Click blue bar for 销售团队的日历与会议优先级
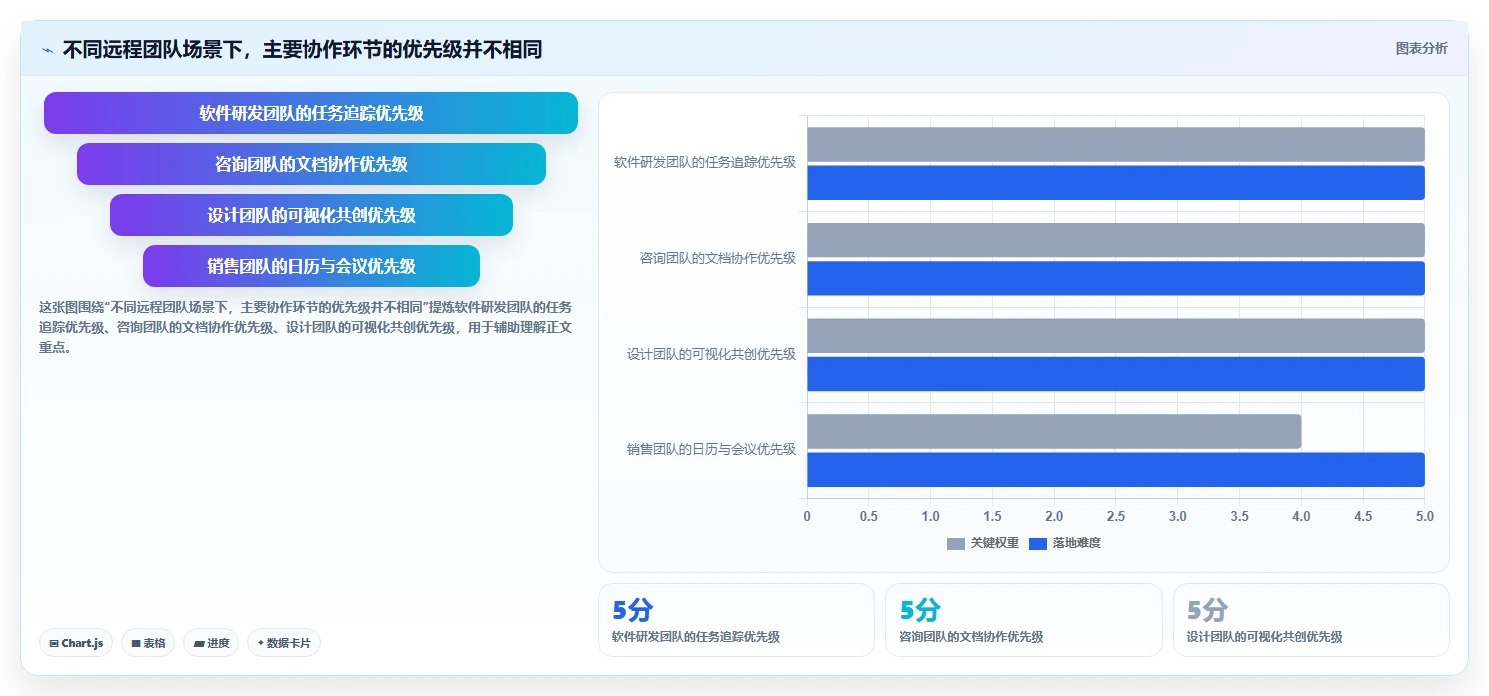1489x696 pixels. coord(1116,469)
